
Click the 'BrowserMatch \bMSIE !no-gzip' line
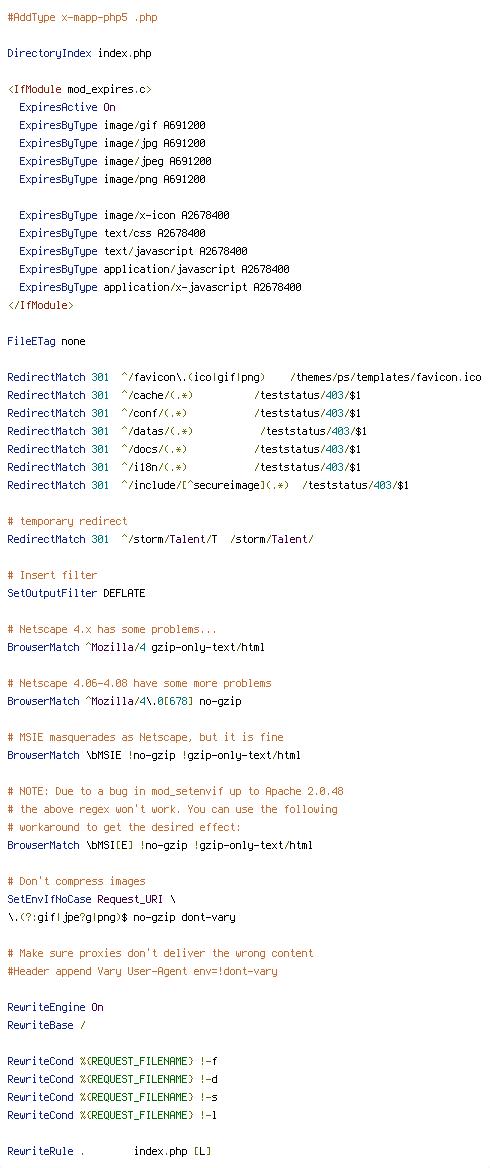click(x=154, y=755)
